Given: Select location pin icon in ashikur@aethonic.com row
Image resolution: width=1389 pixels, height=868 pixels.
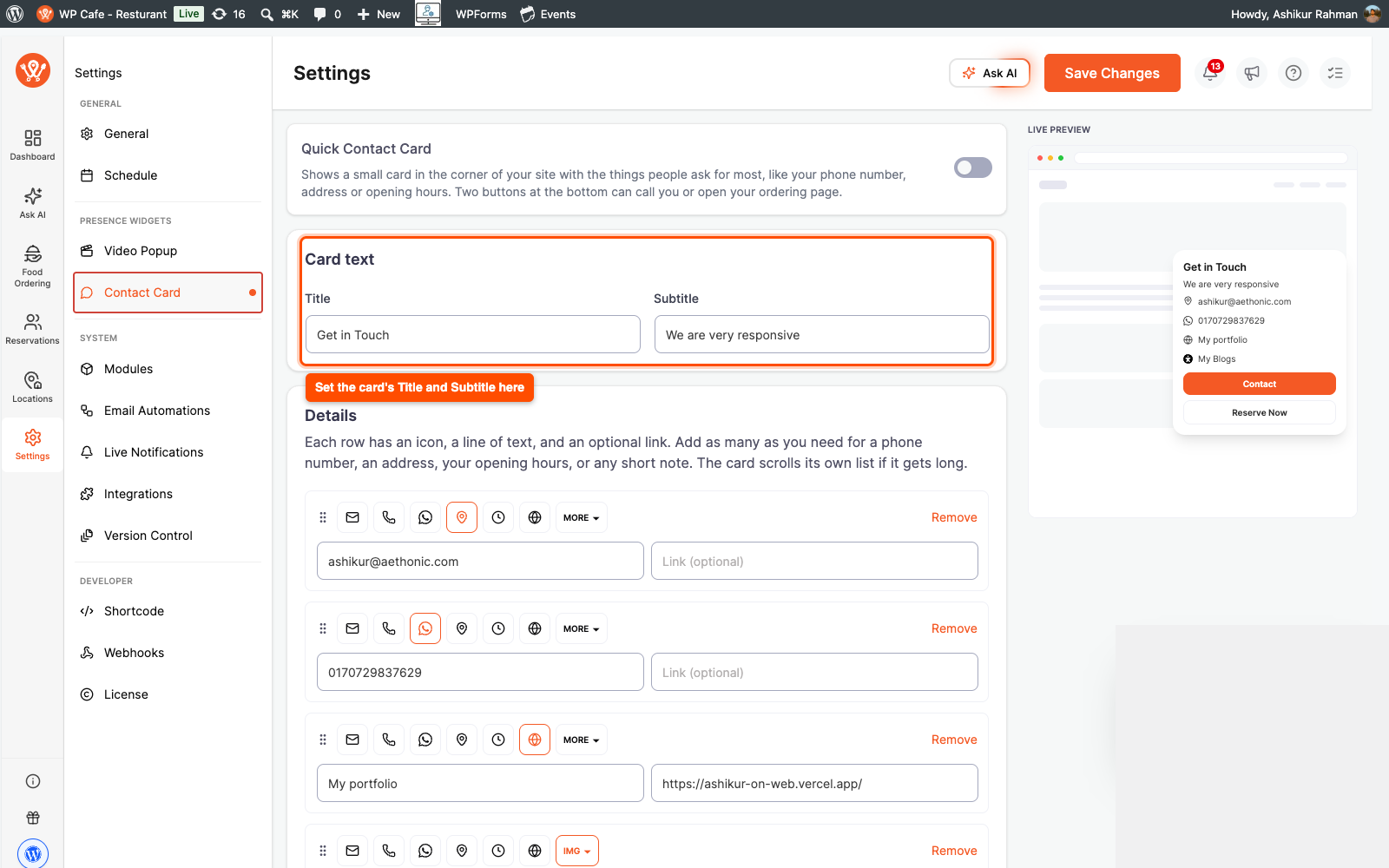Looking at the screenshot, I should pos(462,517).
